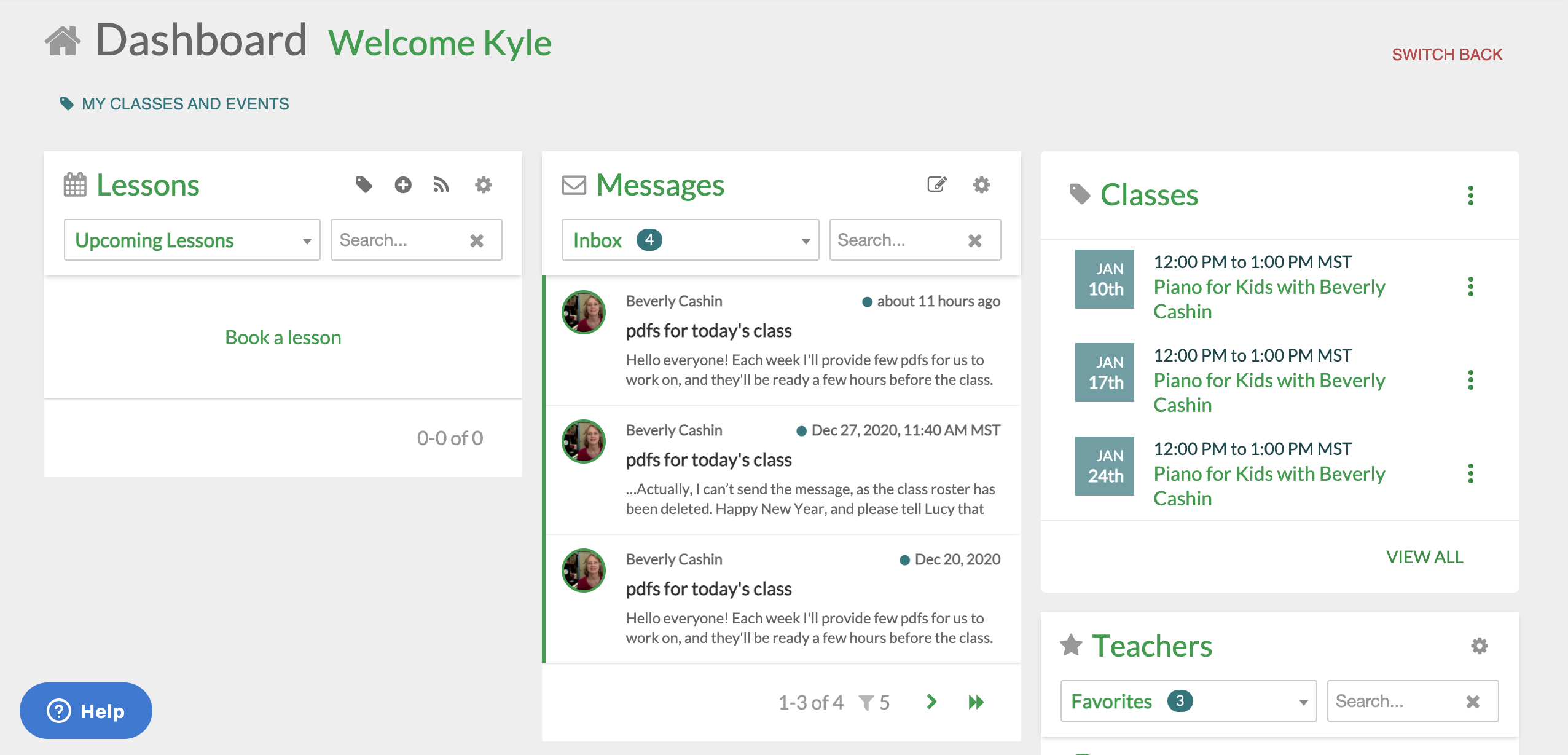Open Lessons panel settings gear
The image size is (1568, 755).
[484, 184]
